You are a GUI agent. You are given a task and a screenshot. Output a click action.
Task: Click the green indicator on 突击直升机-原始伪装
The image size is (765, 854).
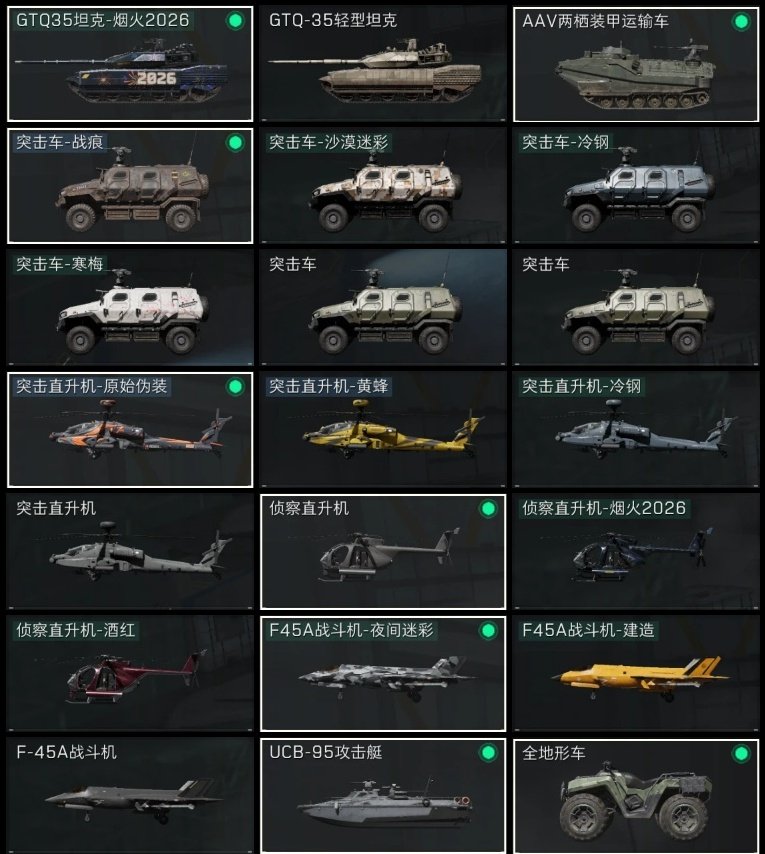coord(235,387)
